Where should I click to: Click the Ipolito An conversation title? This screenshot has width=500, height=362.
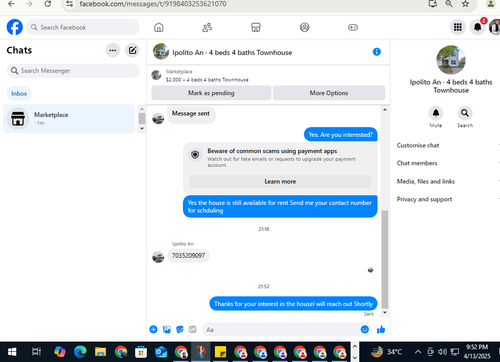pos(232,52)
